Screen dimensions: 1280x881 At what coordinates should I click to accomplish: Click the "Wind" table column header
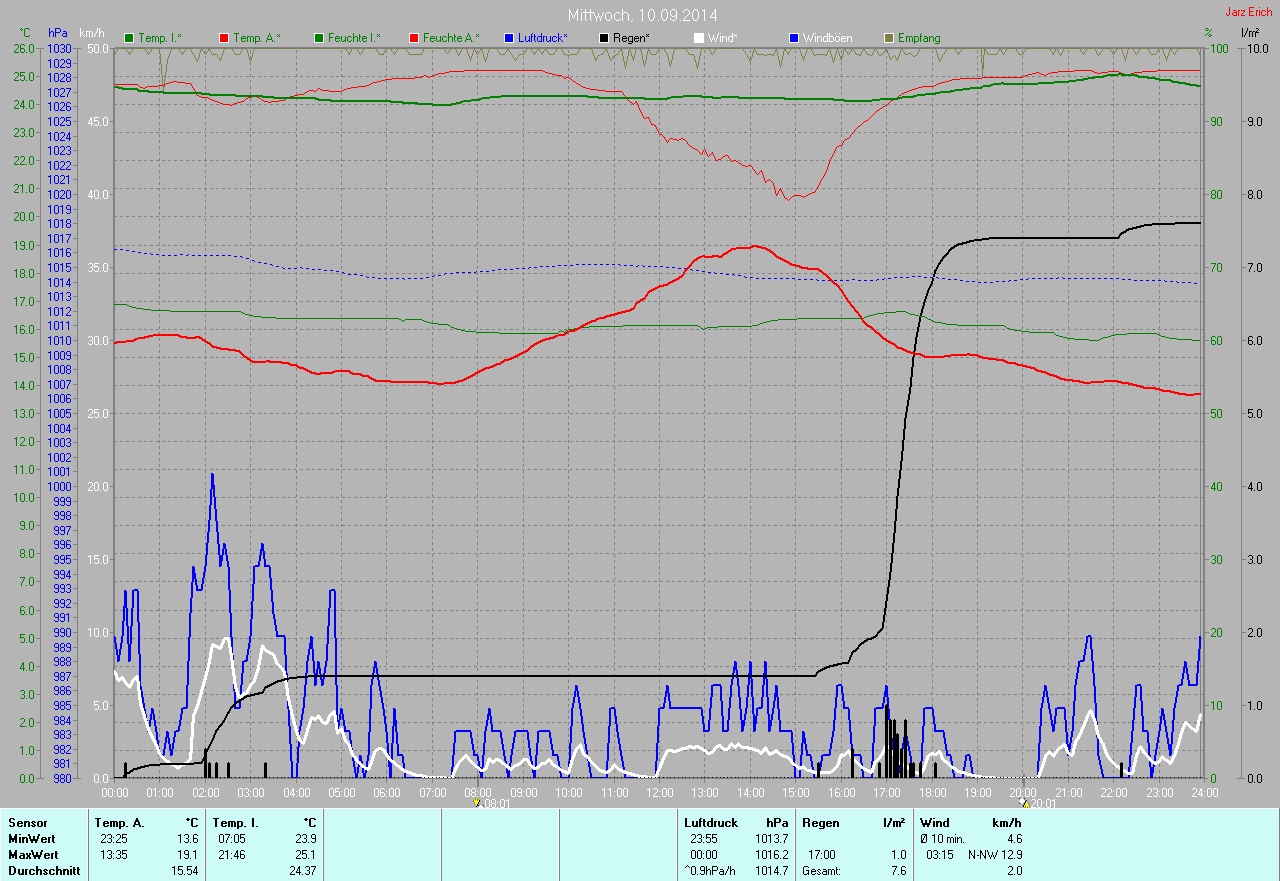click(x=934, y=823)
